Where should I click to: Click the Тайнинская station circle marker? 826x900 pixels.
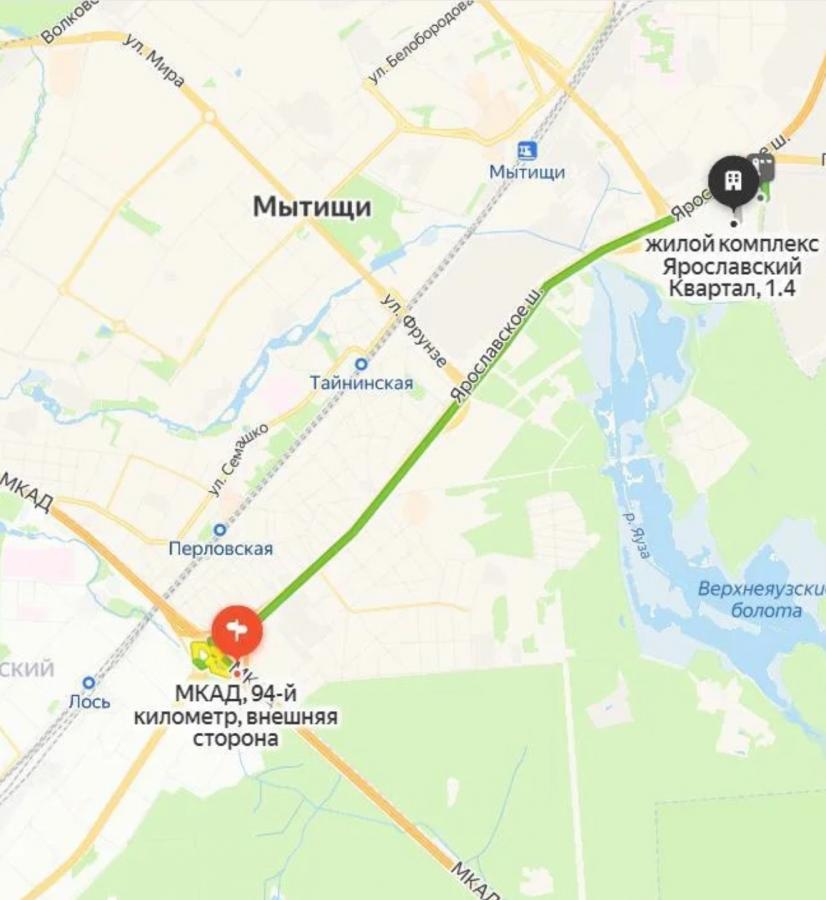tap(362, 364)
